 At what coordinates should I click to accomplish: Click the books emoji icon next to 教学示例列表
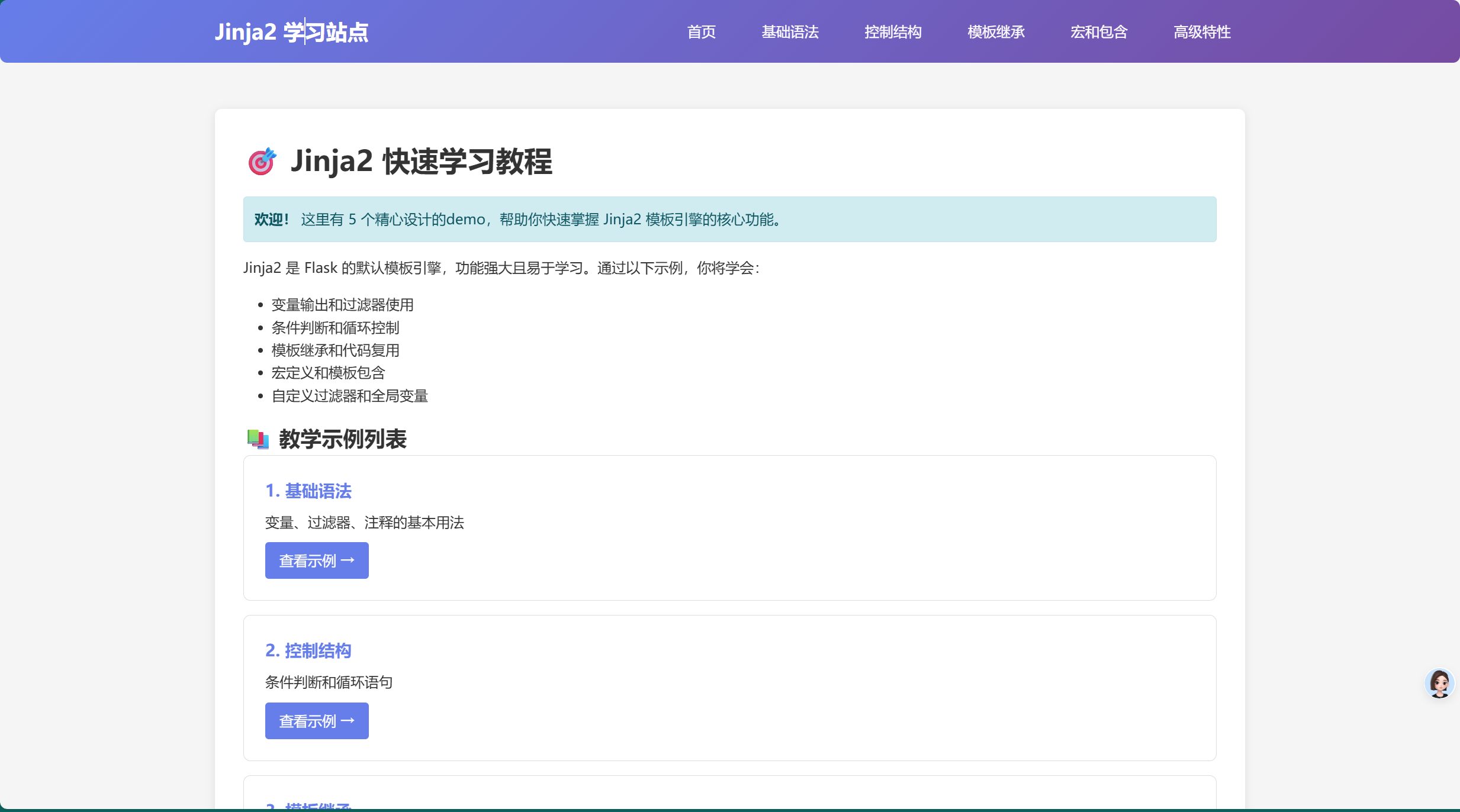click(x=257, y=439)
